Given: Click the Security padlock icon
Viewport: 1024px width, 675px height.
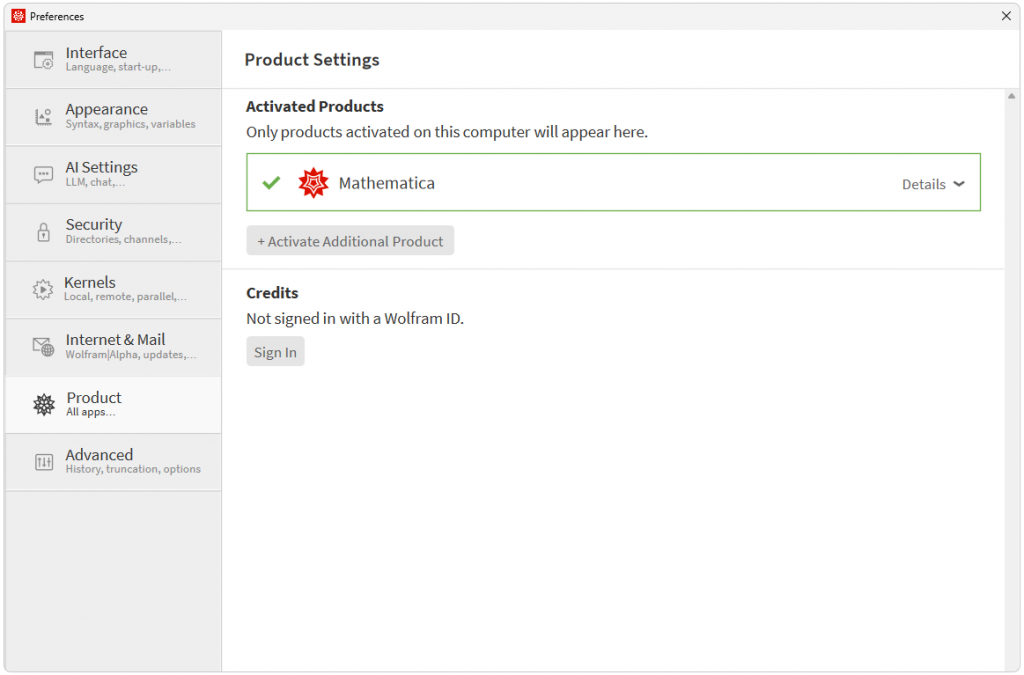Looking at the screenshot, I should (x=42, y=231).
